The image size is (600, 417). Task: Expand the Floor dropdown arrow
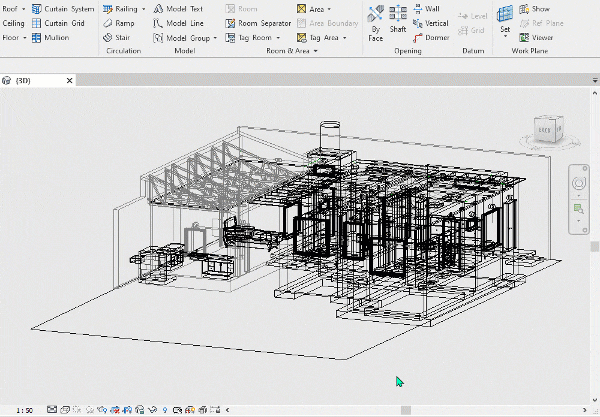pyautogui.click(x=25, y=37)
